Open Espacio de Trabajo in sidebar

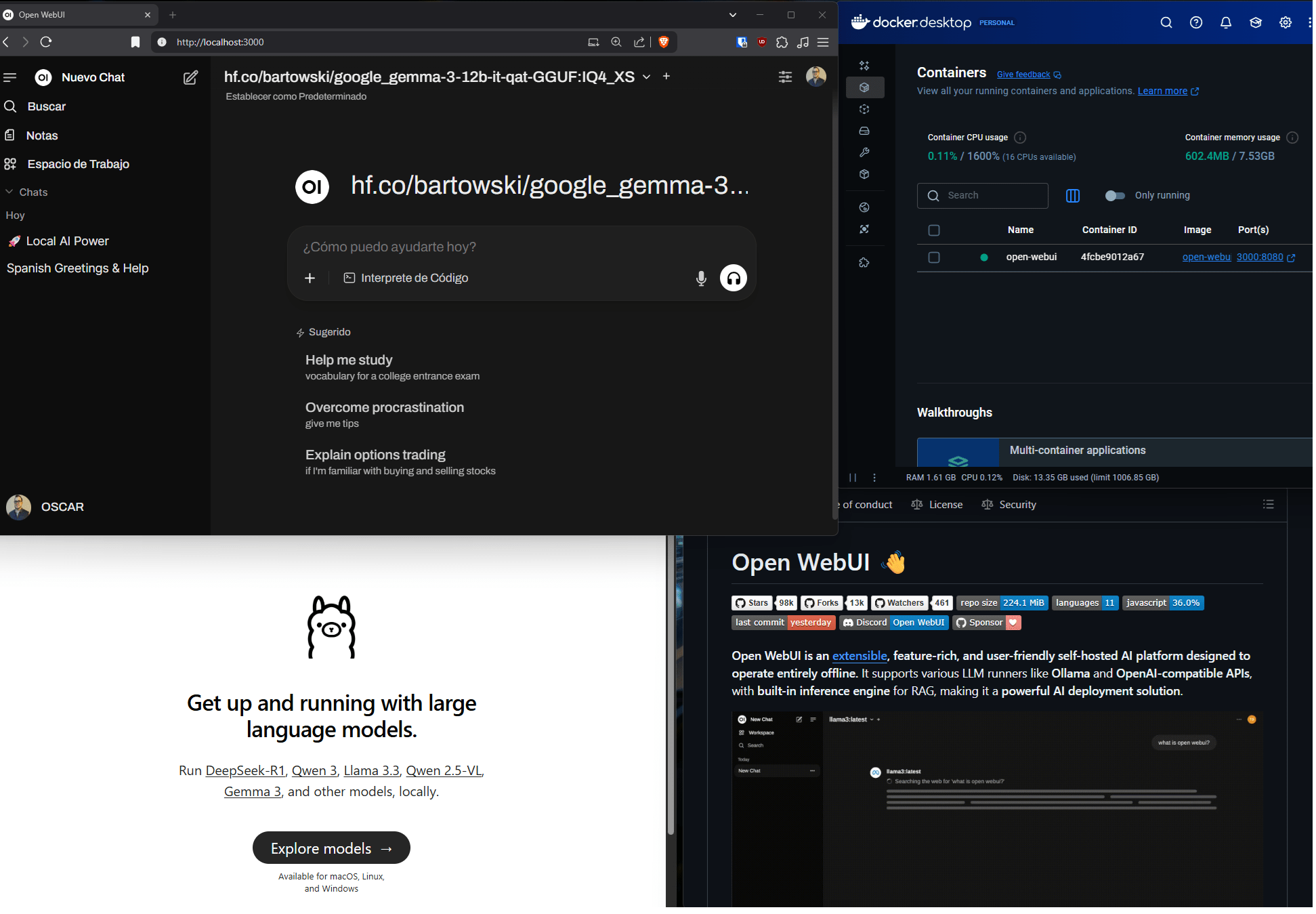coord(78,164)
